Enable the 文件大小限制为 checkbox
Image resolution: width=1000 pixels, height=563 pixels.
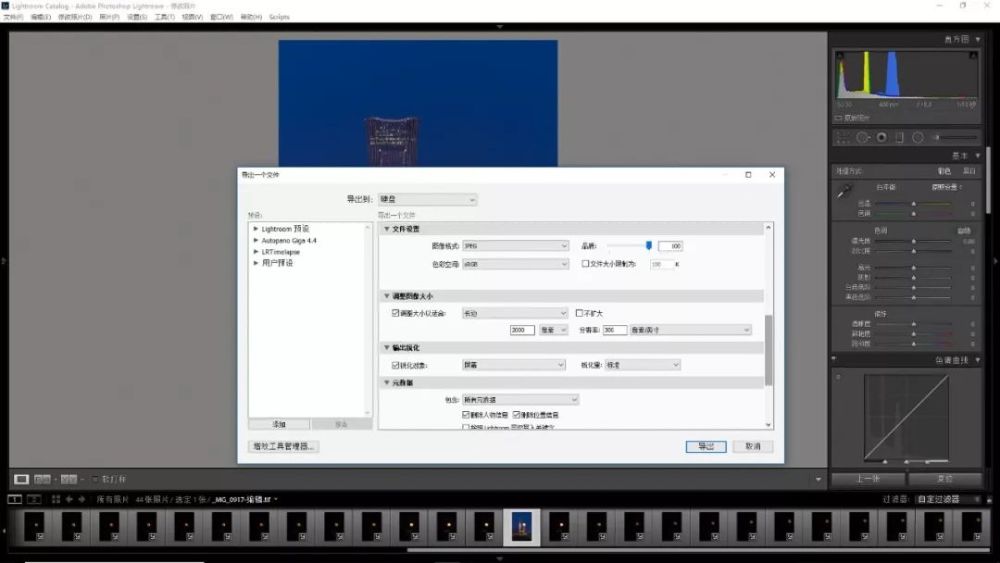point(585,263)
